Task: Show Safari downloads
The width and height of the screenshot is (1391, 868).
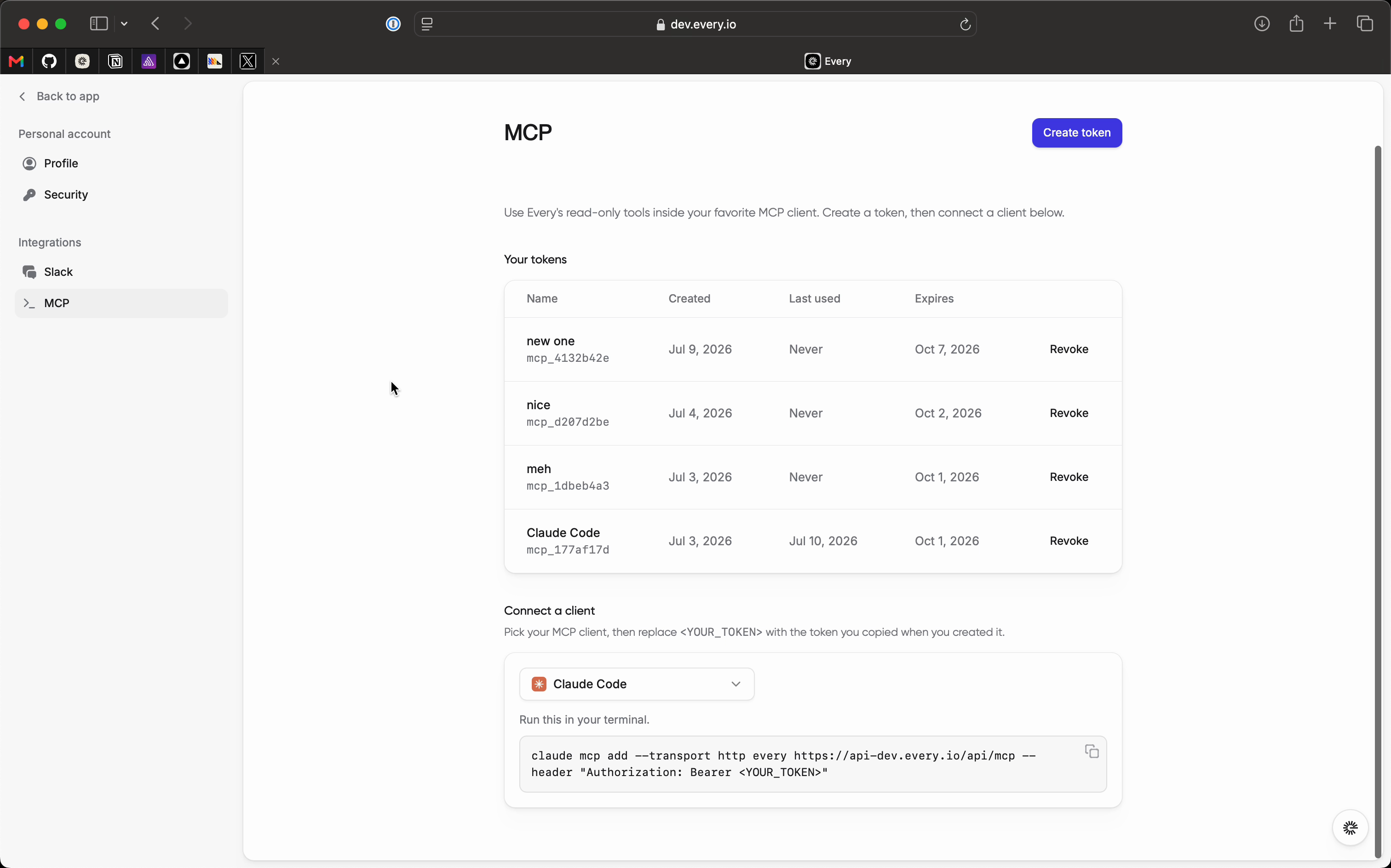Action: (1261, 23)
